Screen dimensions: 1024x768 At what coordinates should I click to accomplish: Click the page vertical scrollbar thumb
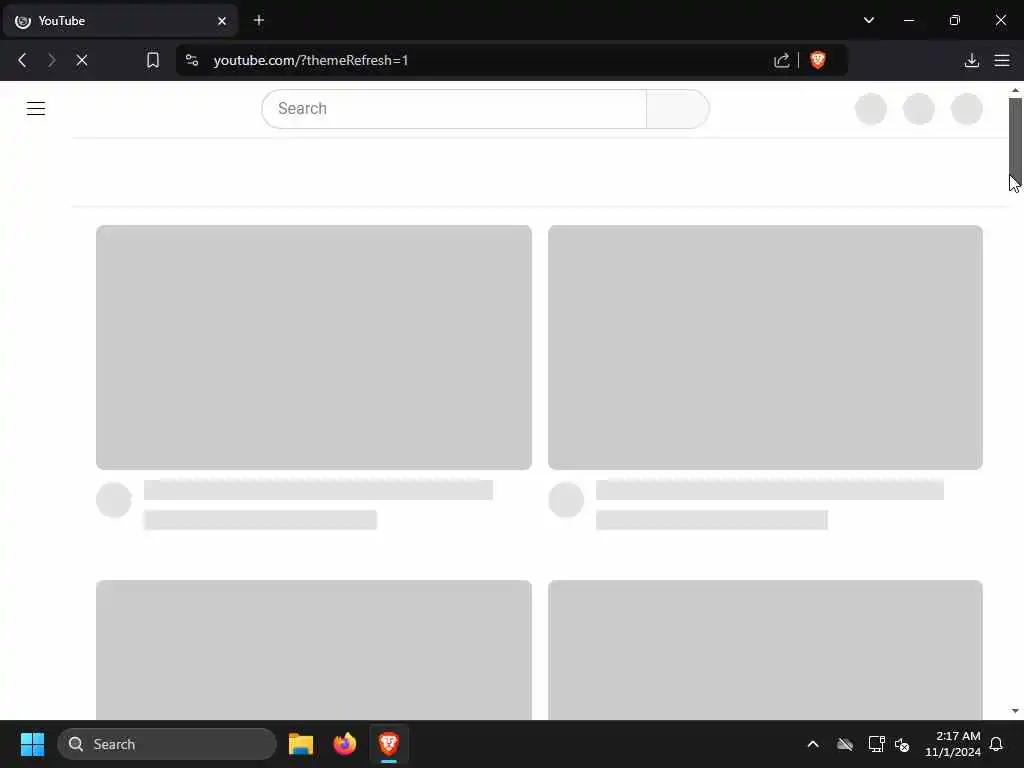pyautogui.click(x=1015, y=140)
